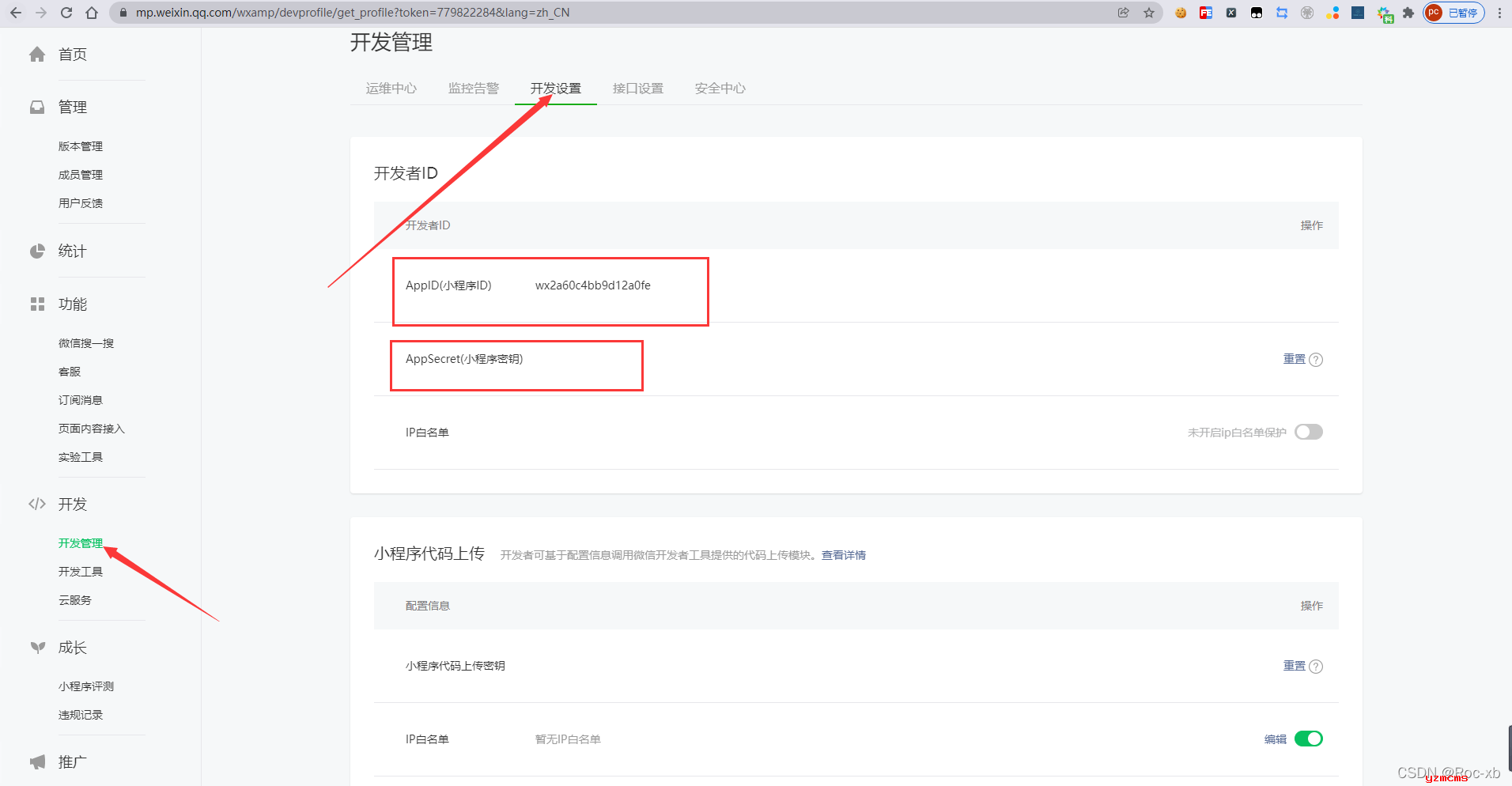Open 微信搜一搜 in sidebar

coord(86,343)
